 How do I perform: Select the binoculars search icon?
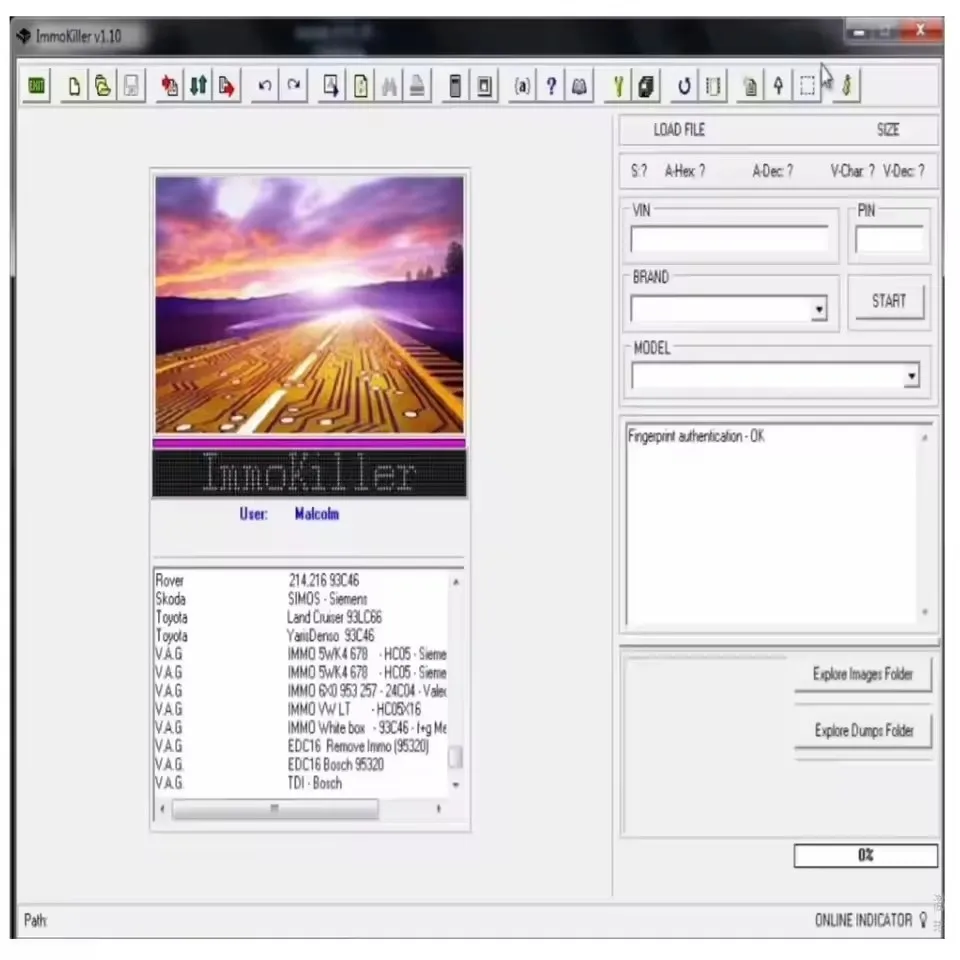point(389,86)
